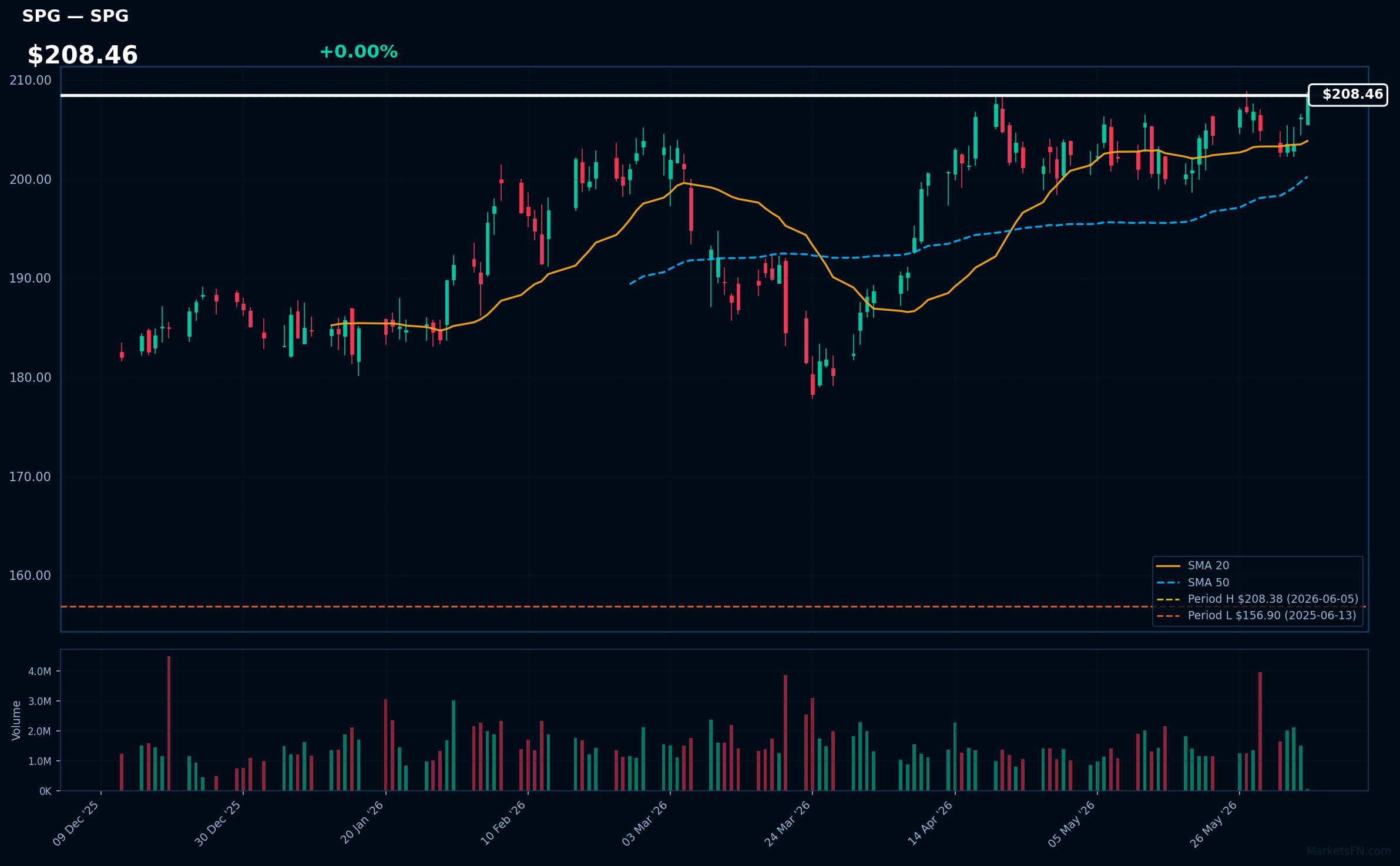
Task: Click the 2.0M volume axis label
Action: pyautogui.click(x=40, y=731)
